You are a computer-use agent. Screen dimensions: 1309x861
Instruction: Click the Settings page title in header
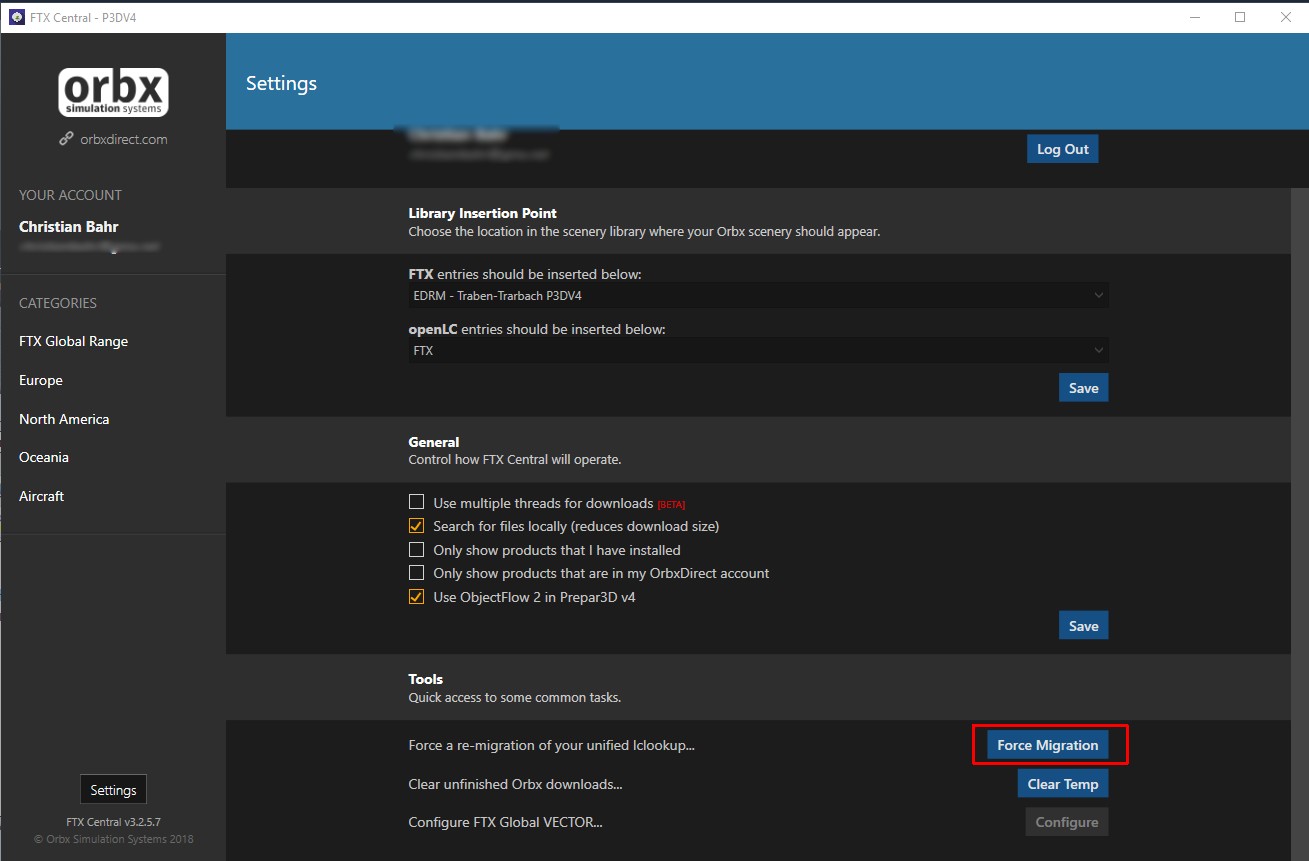point(281,83)
